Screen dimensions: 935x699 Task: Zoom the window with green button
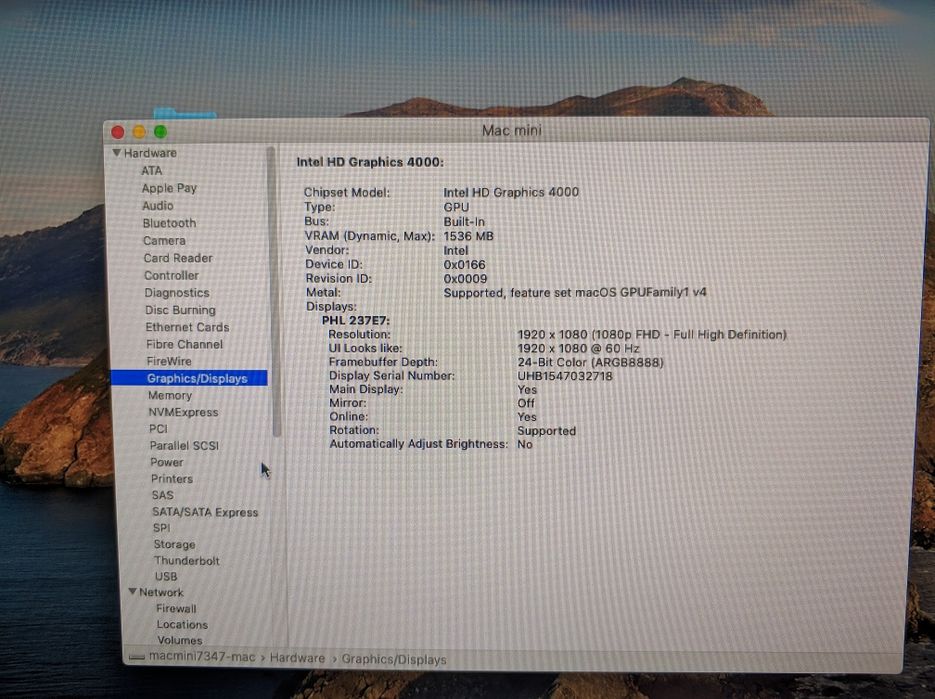(160, 132)
